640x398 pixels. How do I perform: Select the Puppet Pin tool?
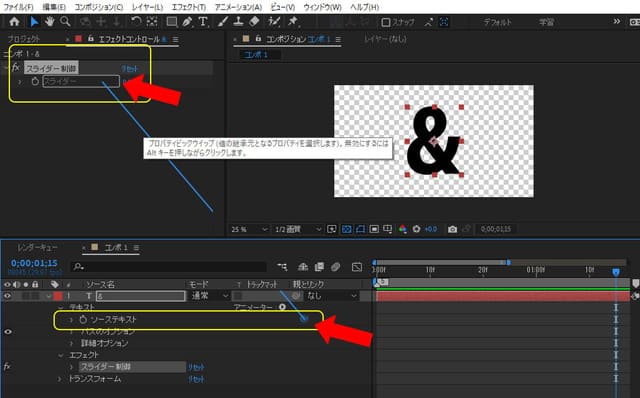pos(293,22)
